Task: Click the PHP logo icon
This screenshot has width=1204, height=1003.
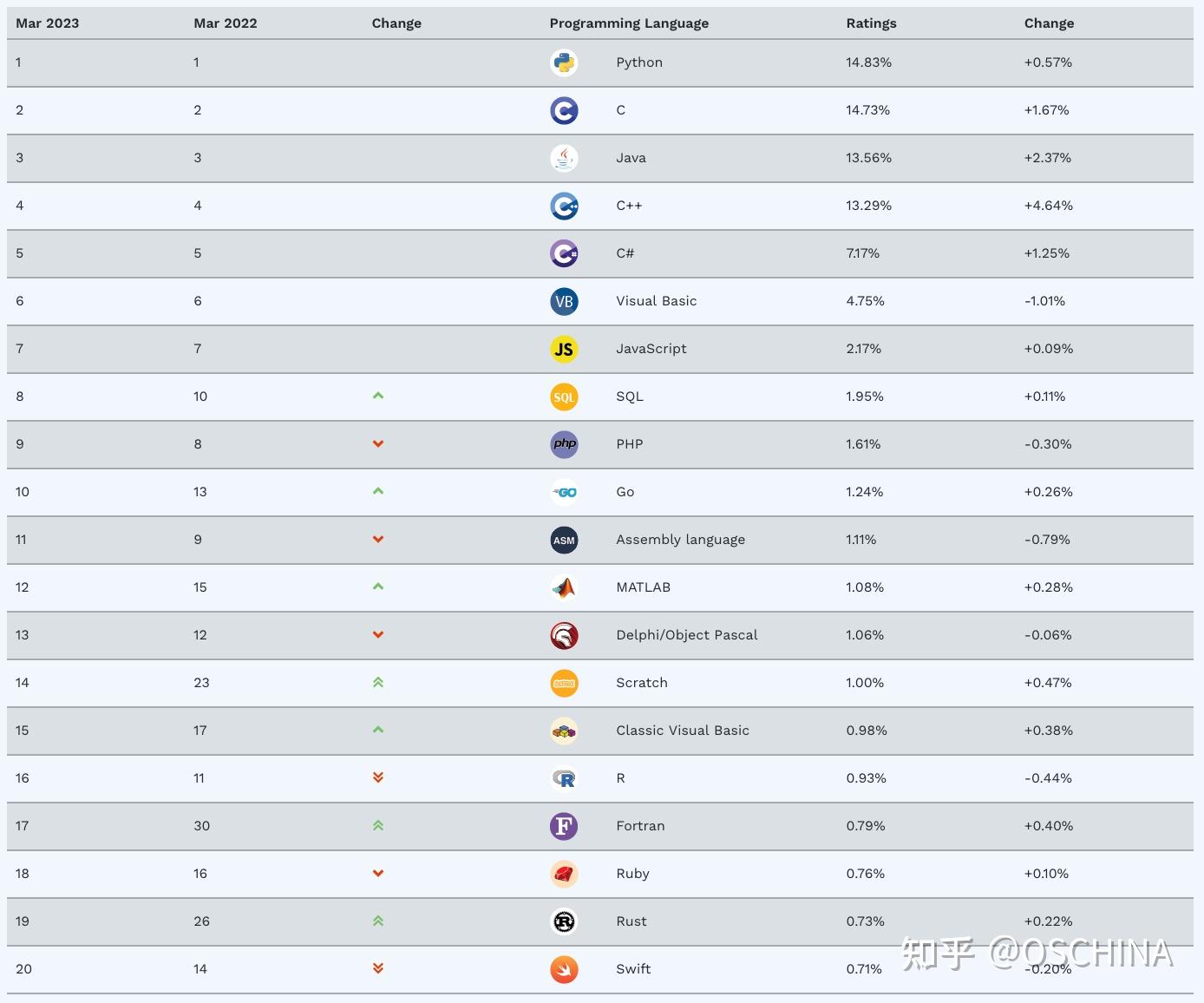Action: coord(564,444)
